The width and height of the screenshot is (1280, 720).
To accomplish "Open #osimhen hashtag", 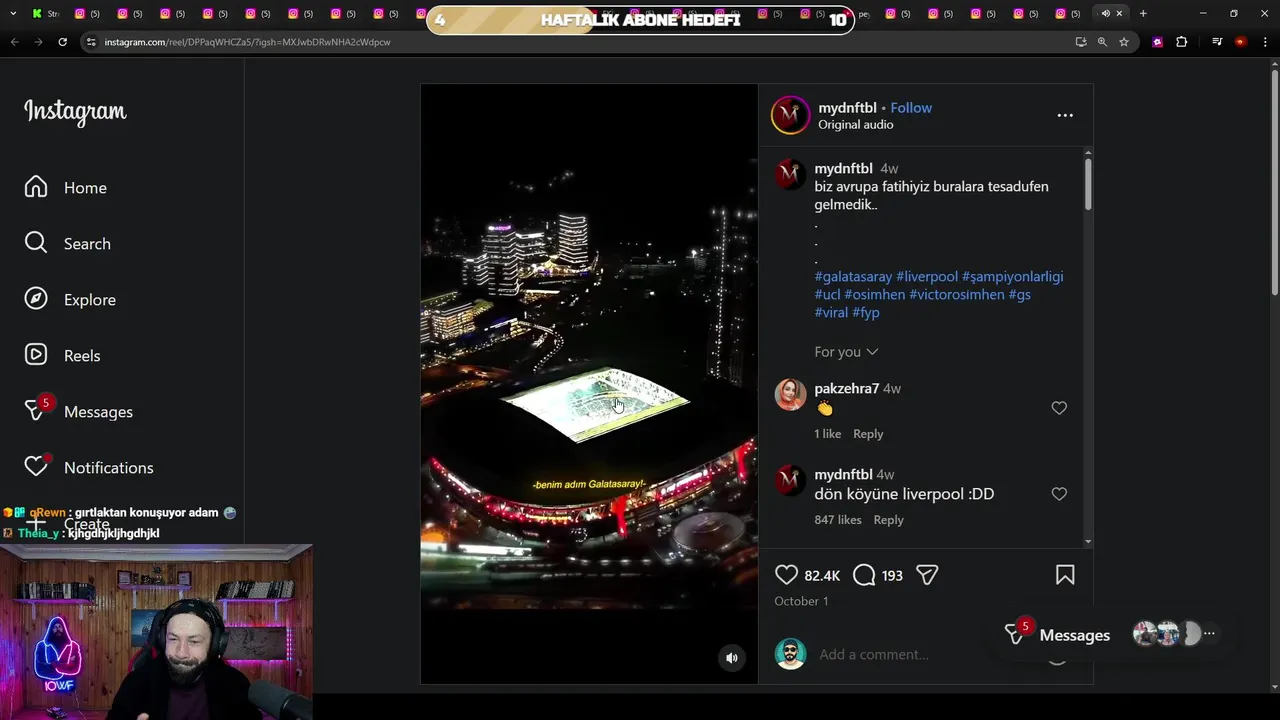I will [x=875, y=295].
